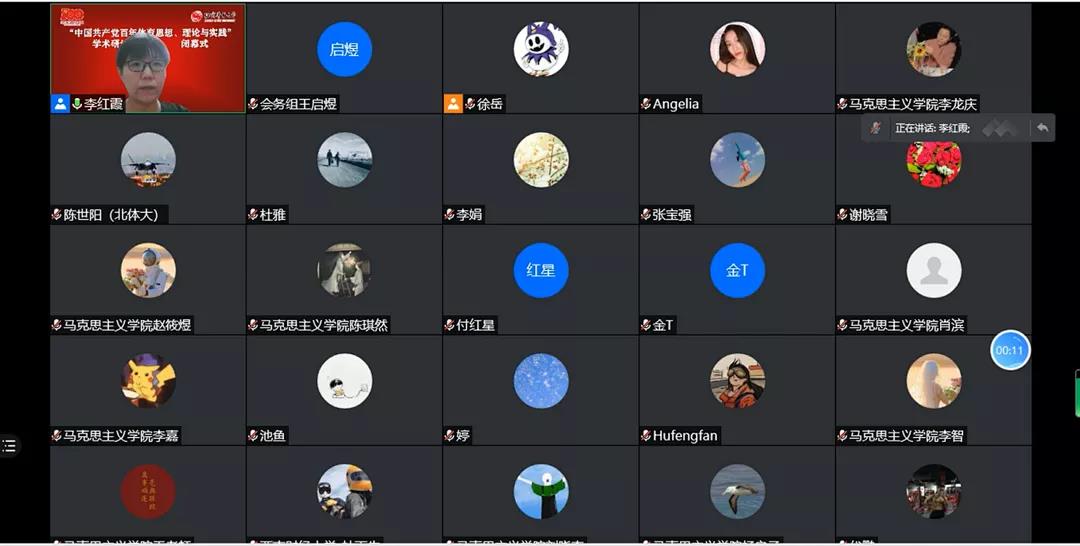The image size is (1080, 546).
Task: Select the red roses avatar of 谢晓雪
Action: [934, 164]
